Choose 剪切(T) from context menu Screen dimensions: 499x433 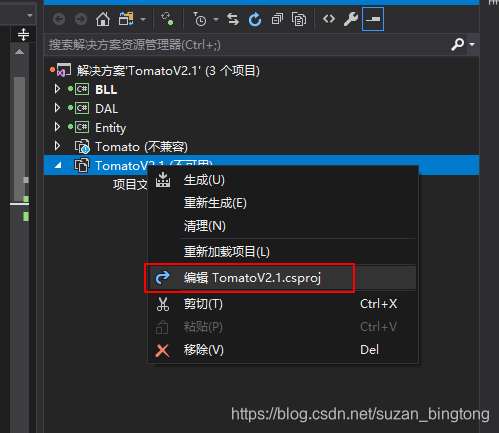283,304
